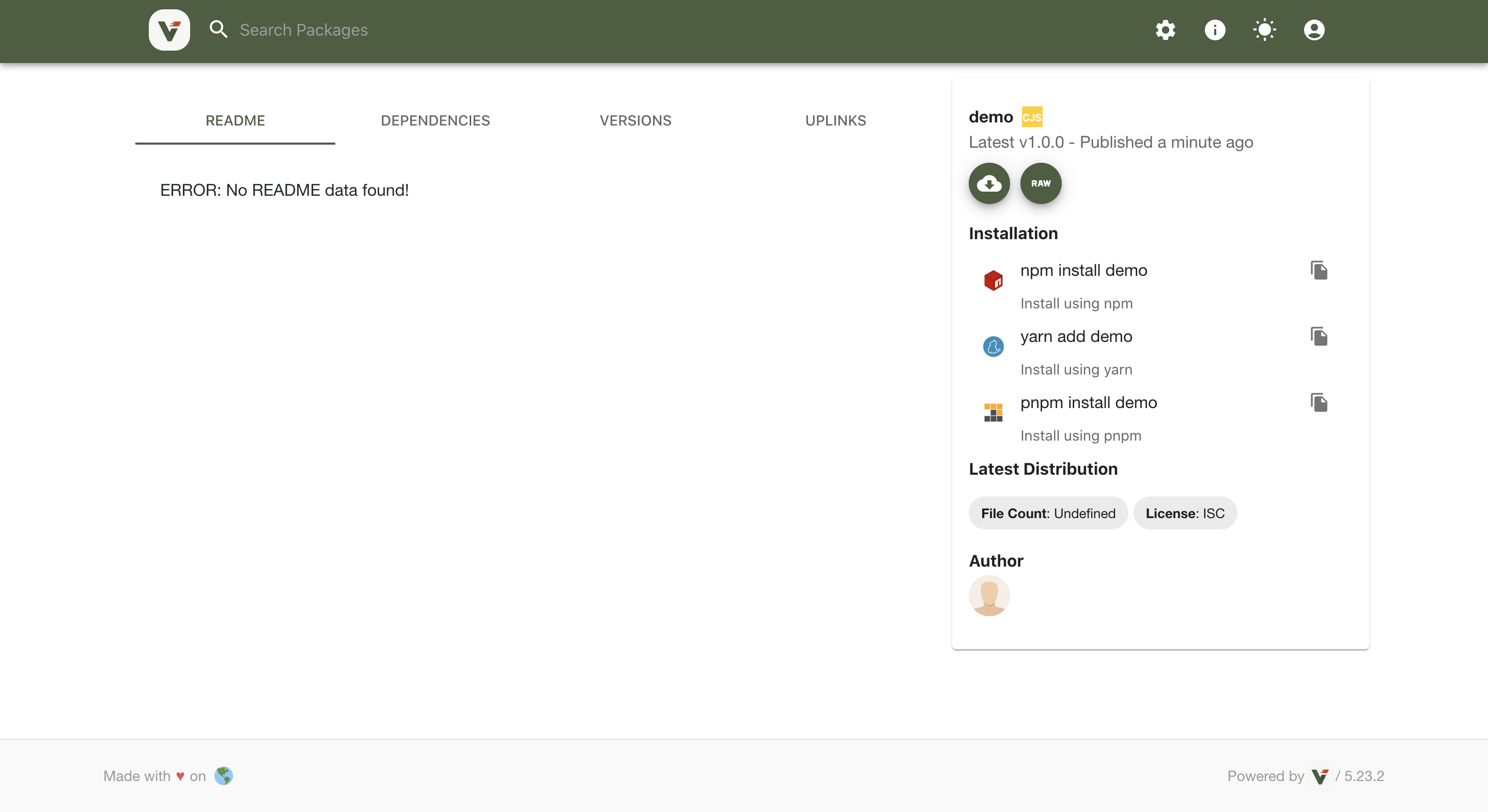Click the File Count: Undefined chip
The image size is (1488, 812).
click(1048, 513)
